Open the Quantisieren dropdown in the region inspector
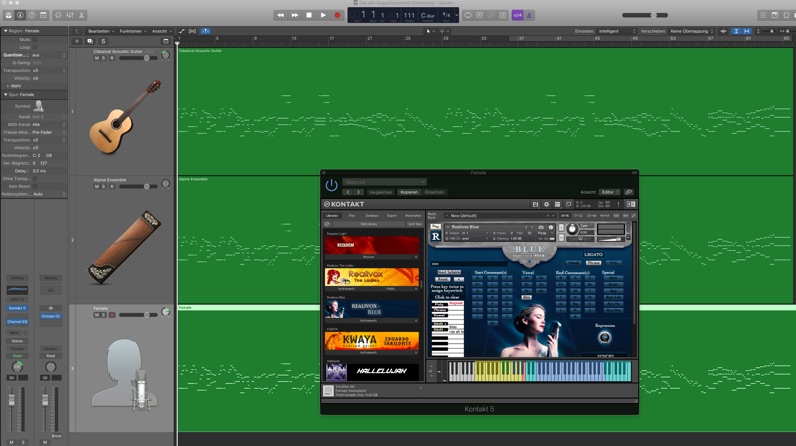Screen dimensions: 796x446 (x=49, y=55)
